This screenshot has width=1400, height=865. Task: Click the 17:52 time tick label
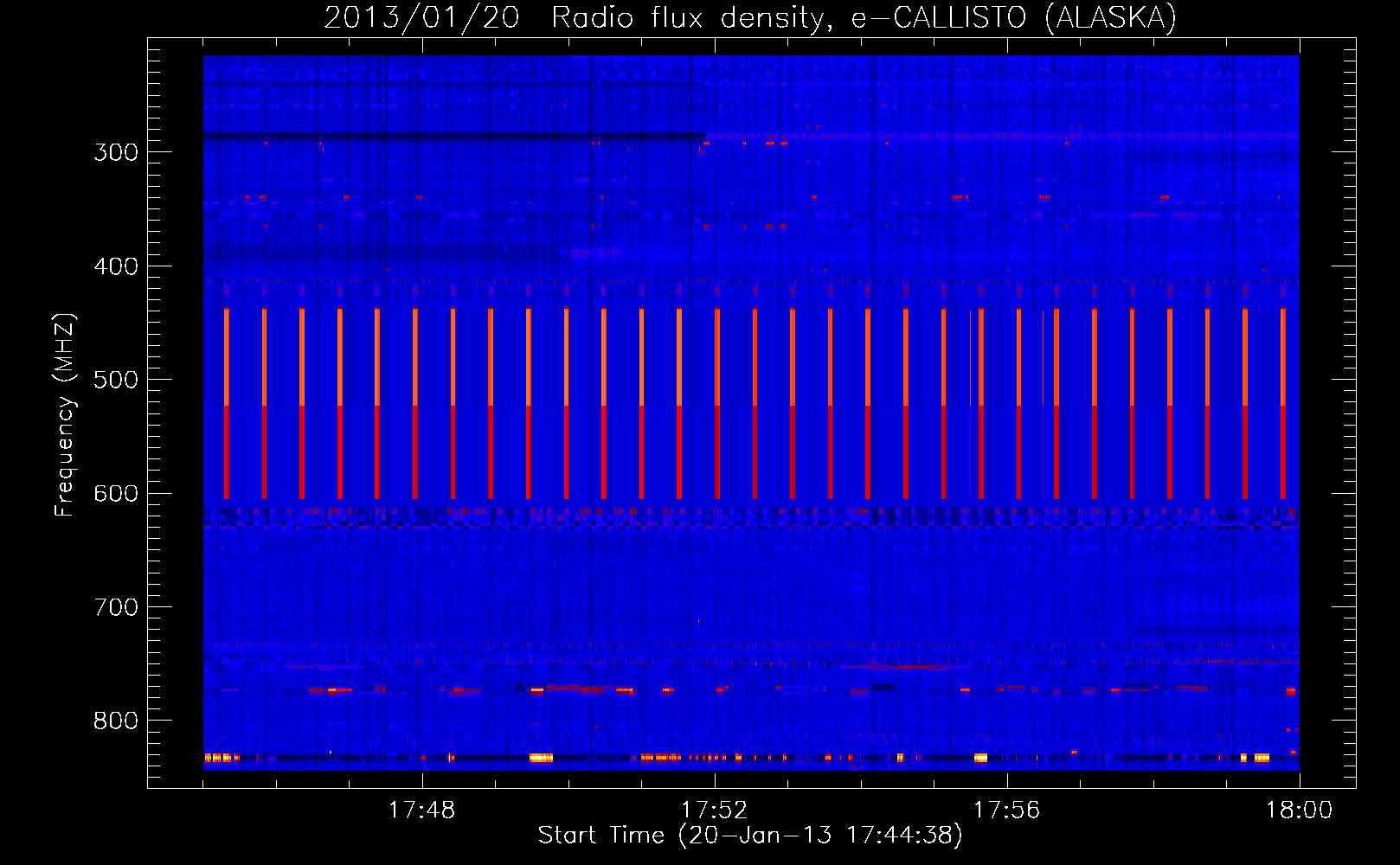pos(714,811)
